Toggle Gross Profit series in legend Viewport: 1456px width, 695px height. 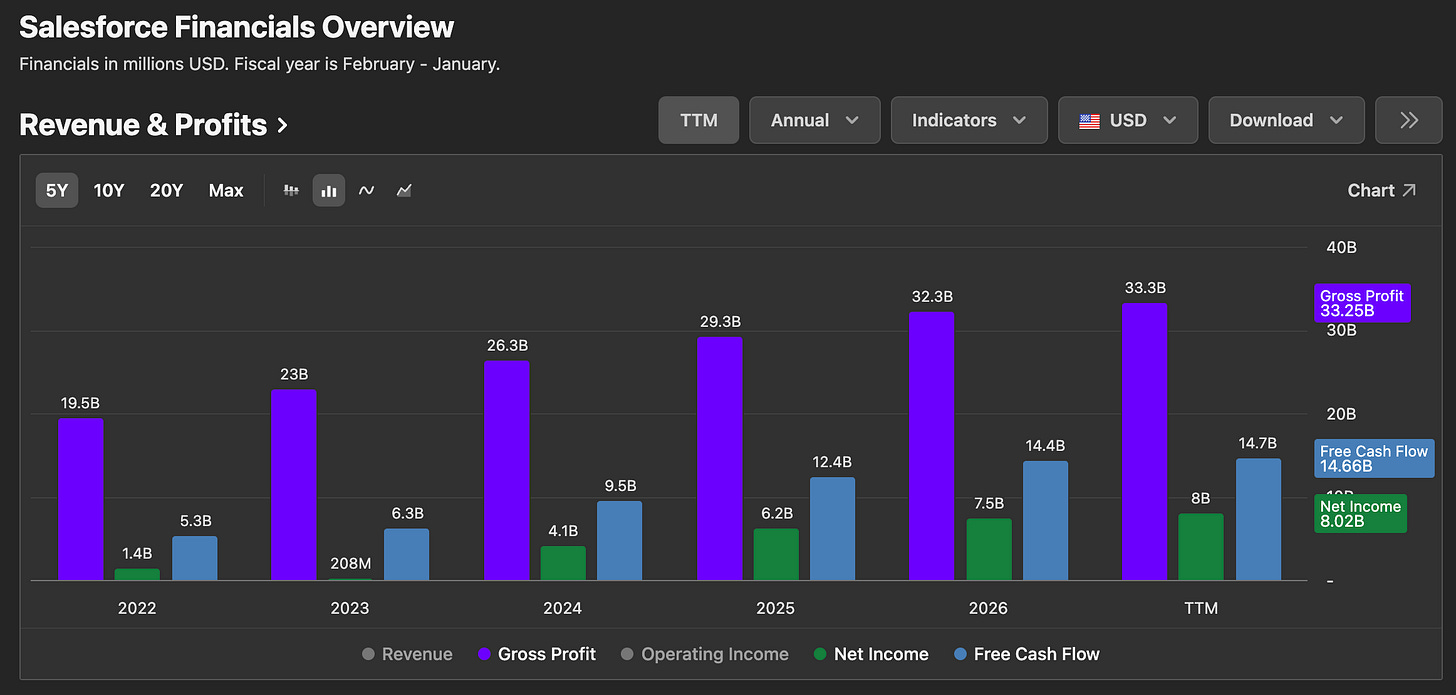[x=537, y=654]
